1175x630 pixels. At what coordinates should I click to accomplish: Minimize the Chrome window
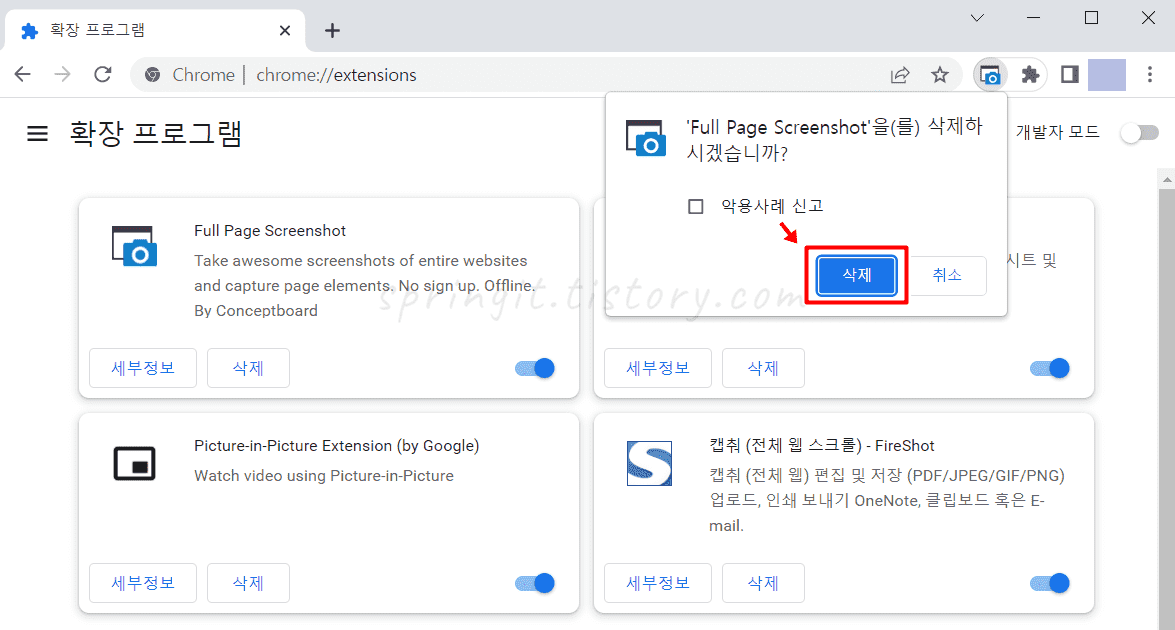[1033, 17]
